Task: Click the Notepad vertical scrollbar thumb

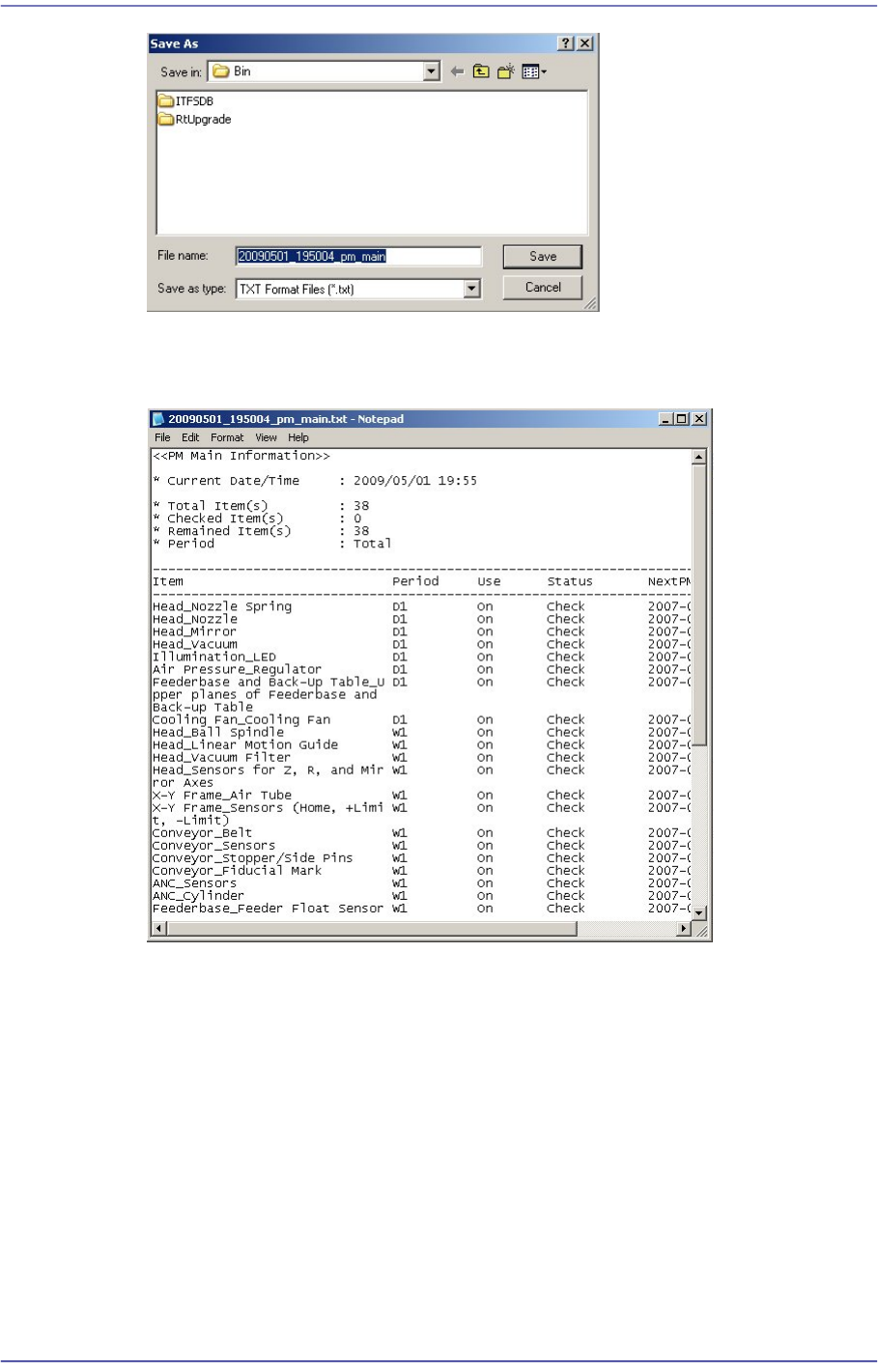Action: click(699, 605)
